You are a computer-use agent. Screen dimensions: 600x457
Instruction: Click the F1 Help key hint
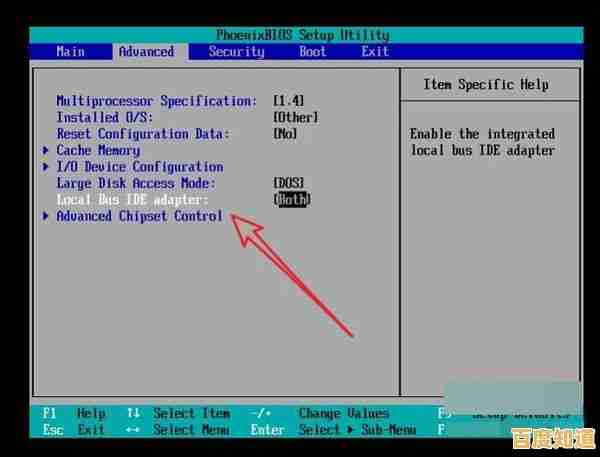75,413
